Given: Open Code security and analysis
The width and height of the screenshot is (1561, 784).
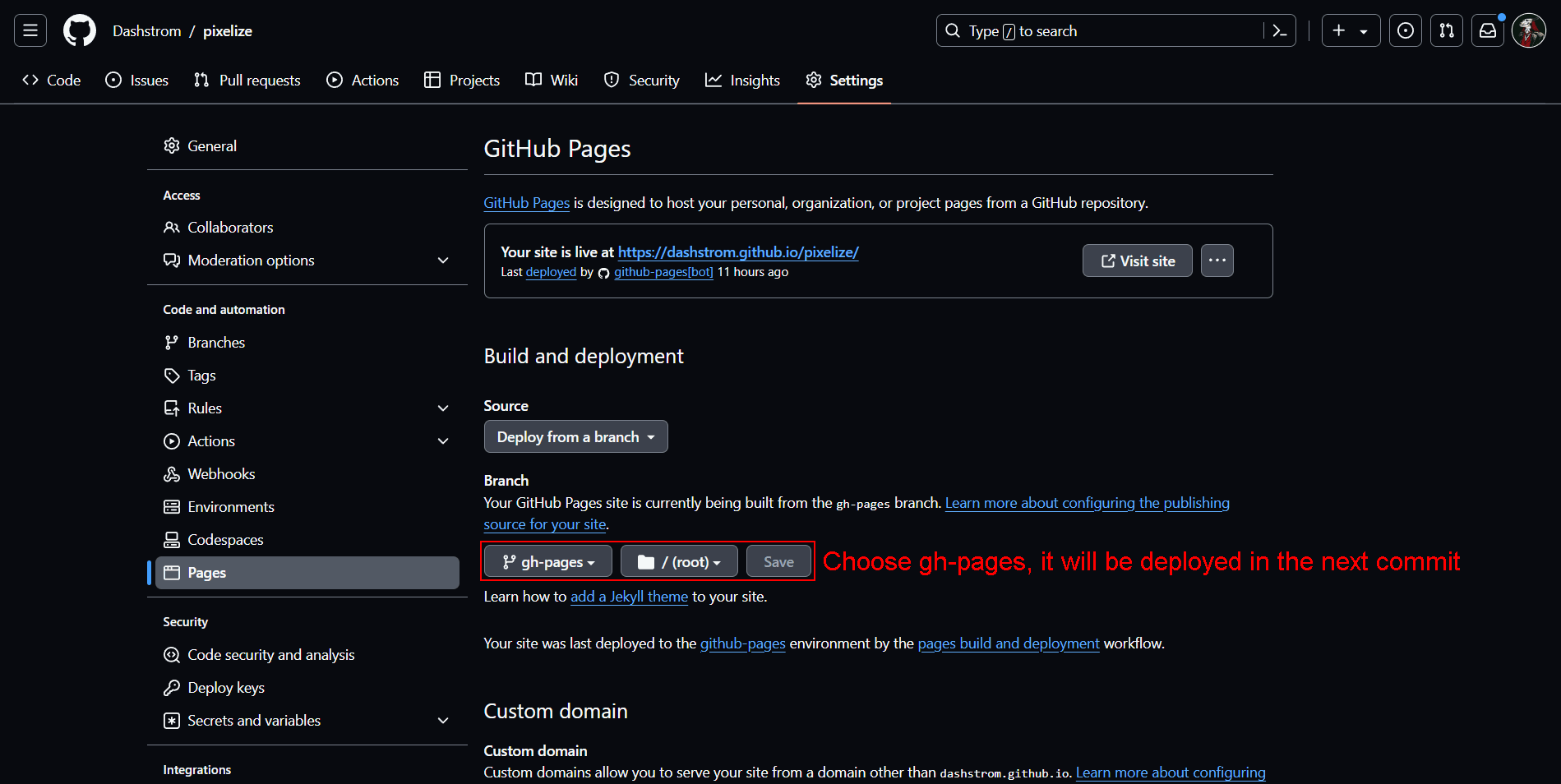Looking at the screenshot, I should (307, 655).
